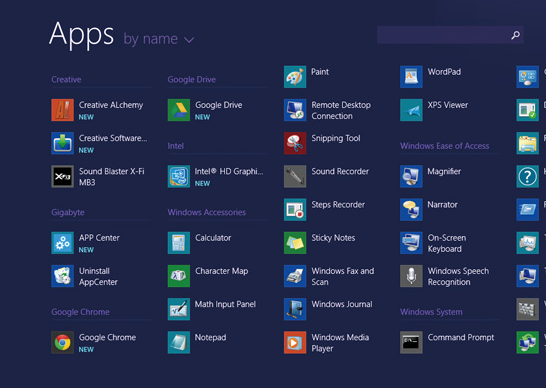Open the Creative ALchemy app icon
Screen dimensions: 546x388
(62, 110)
